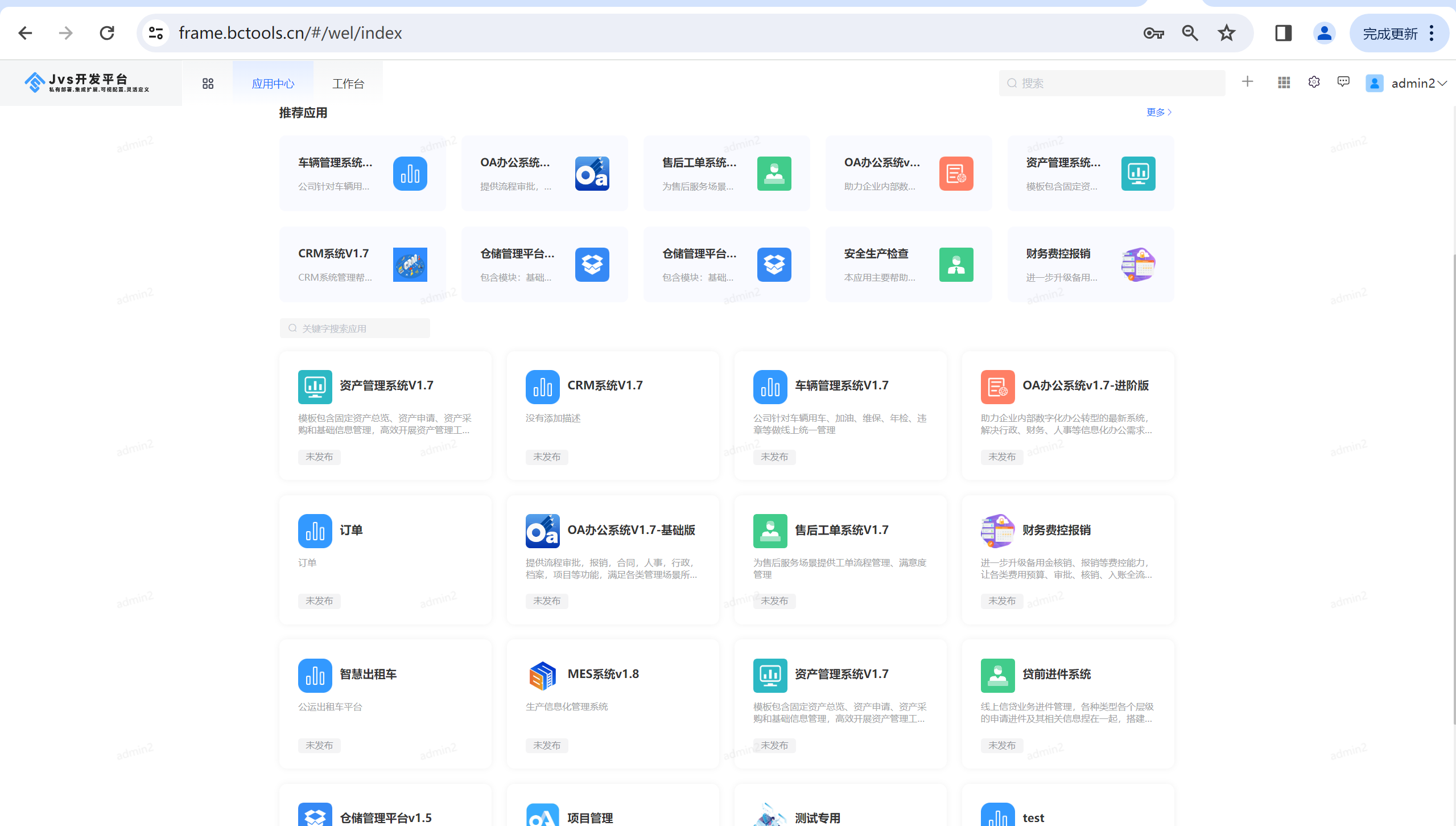Open recommended 资产管理系统 teal icon
The width and height of the screenshot is (1456, 826).
pyautogui.click(x=1139, y=173)
